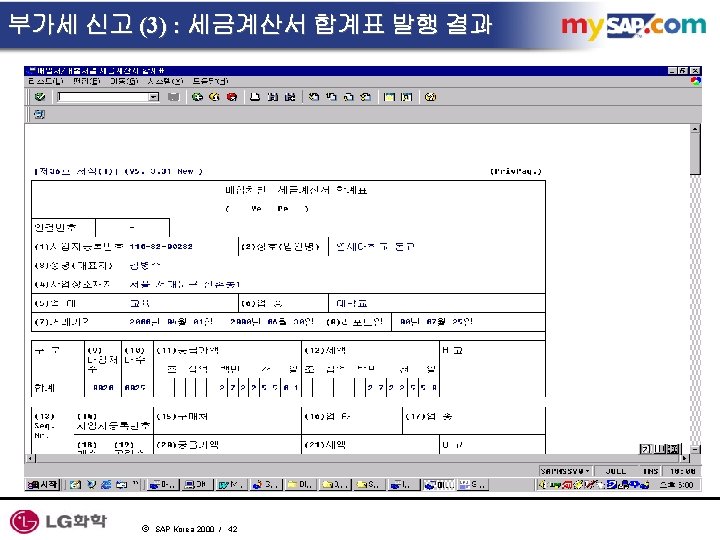Click the Korean IME indicator near scrollbar

[660, 449]
